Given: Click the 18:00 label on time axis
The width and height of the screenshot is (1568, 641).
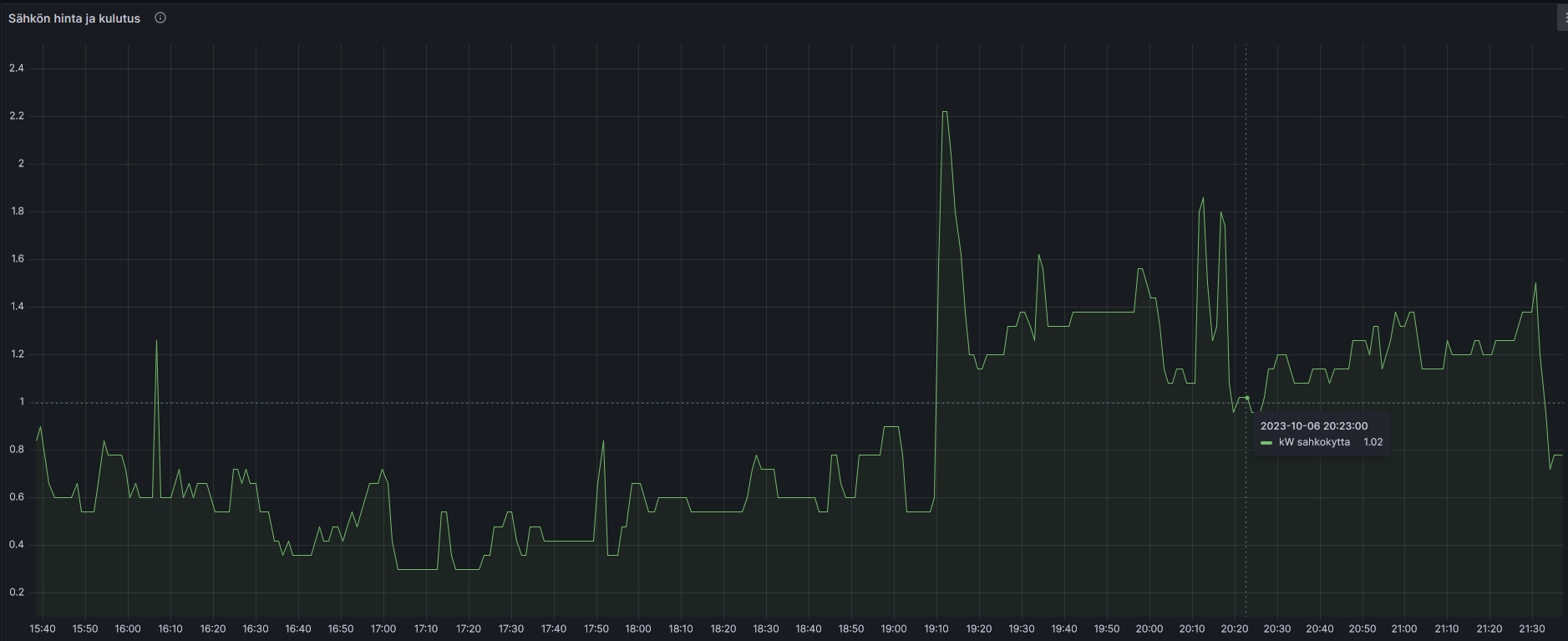Looking at the screenshot, I should tap(638, 628).
